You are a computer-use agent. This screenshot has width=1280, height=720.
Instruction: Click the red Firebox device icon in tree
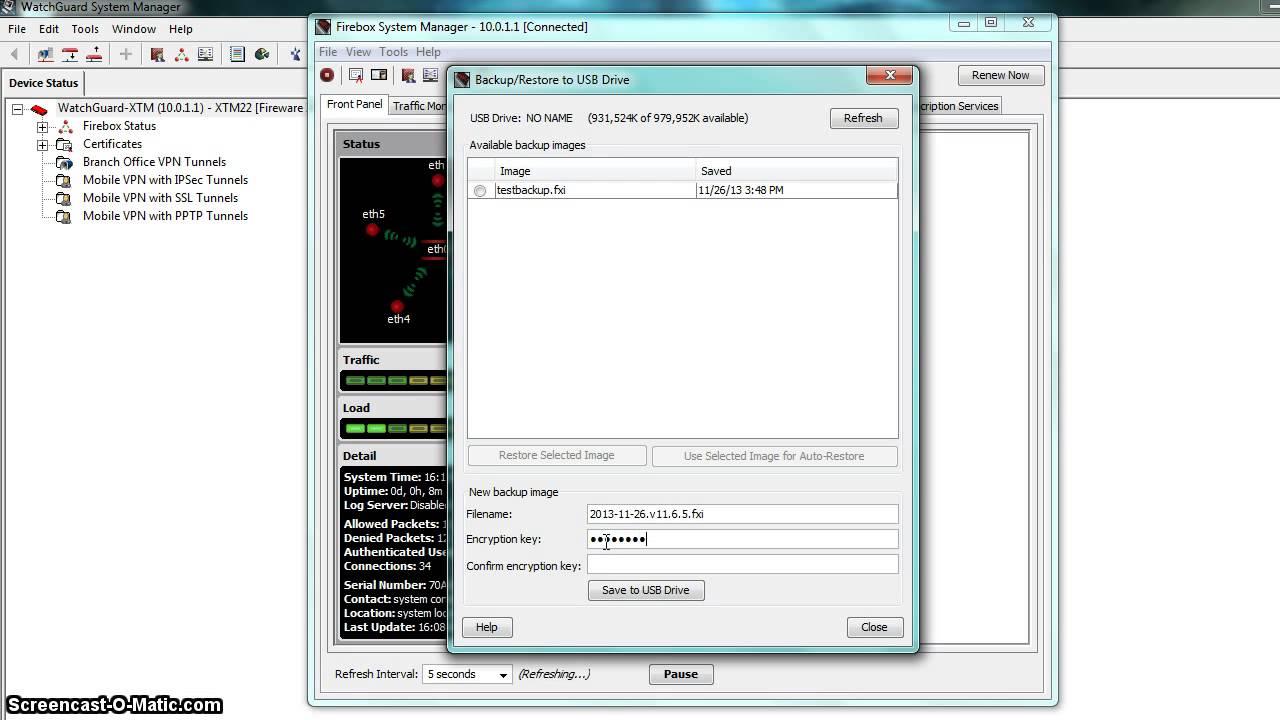[x=39, y=109]
